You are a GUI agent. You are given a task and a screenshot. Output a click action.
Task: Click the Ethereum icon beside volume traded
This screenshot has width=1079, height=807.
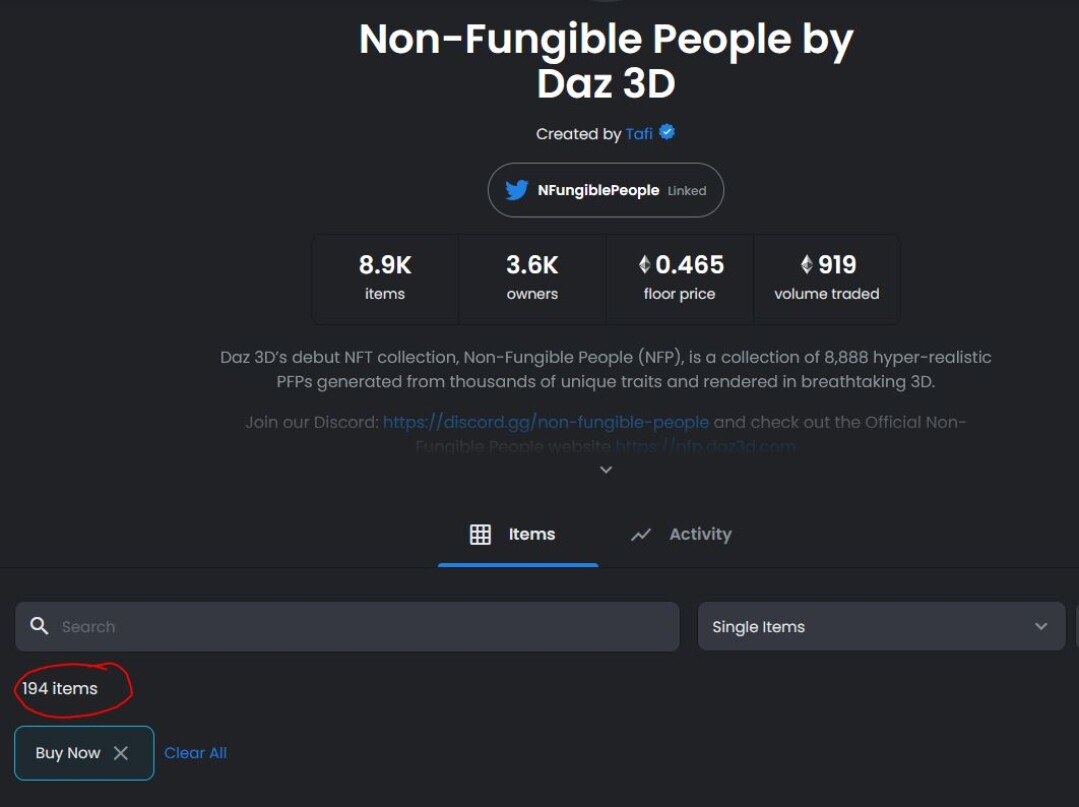(807, 264)
